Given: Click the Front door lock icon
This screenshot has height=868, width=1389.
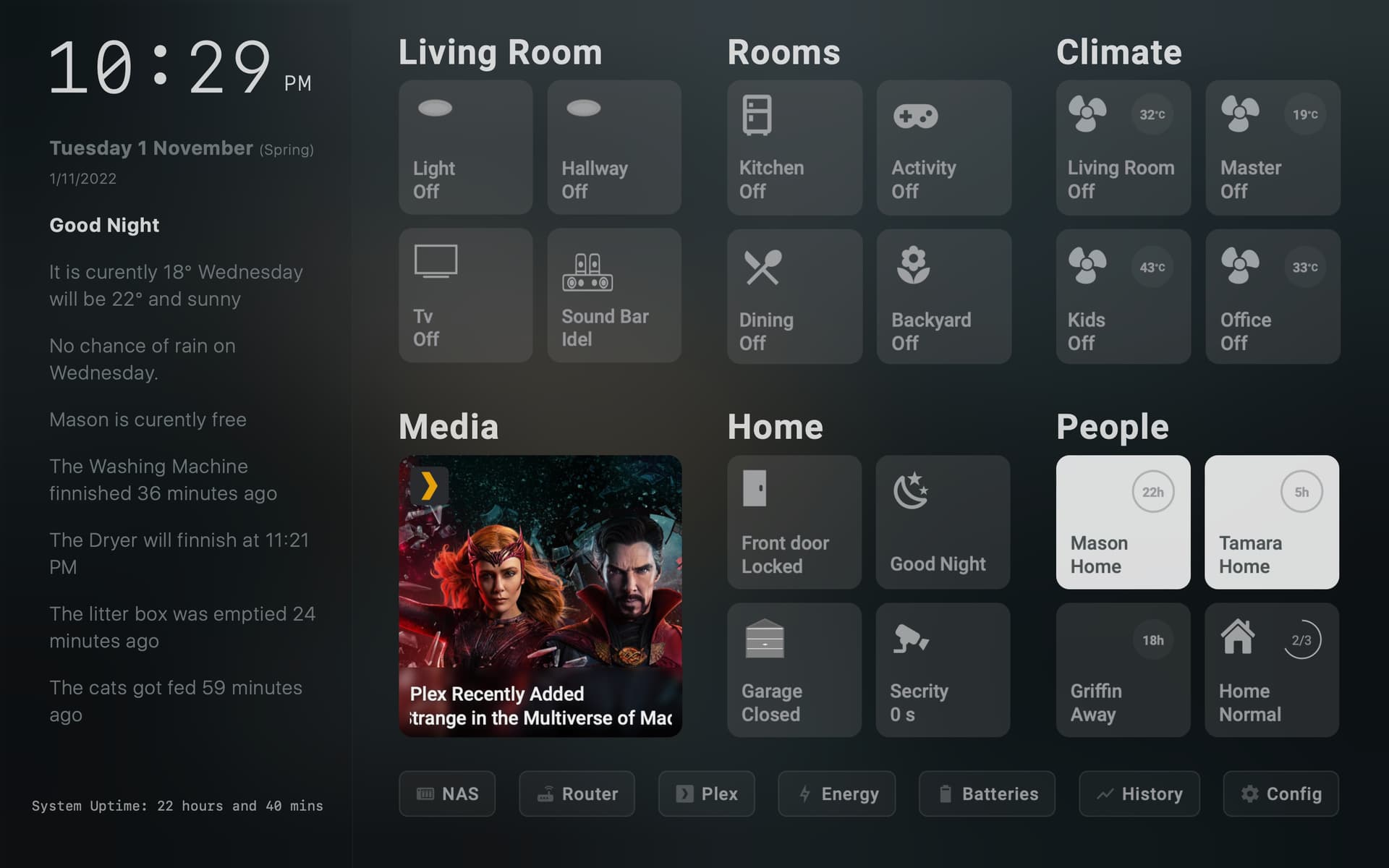Looking at the screenshot, I should [x=756, y=488].
